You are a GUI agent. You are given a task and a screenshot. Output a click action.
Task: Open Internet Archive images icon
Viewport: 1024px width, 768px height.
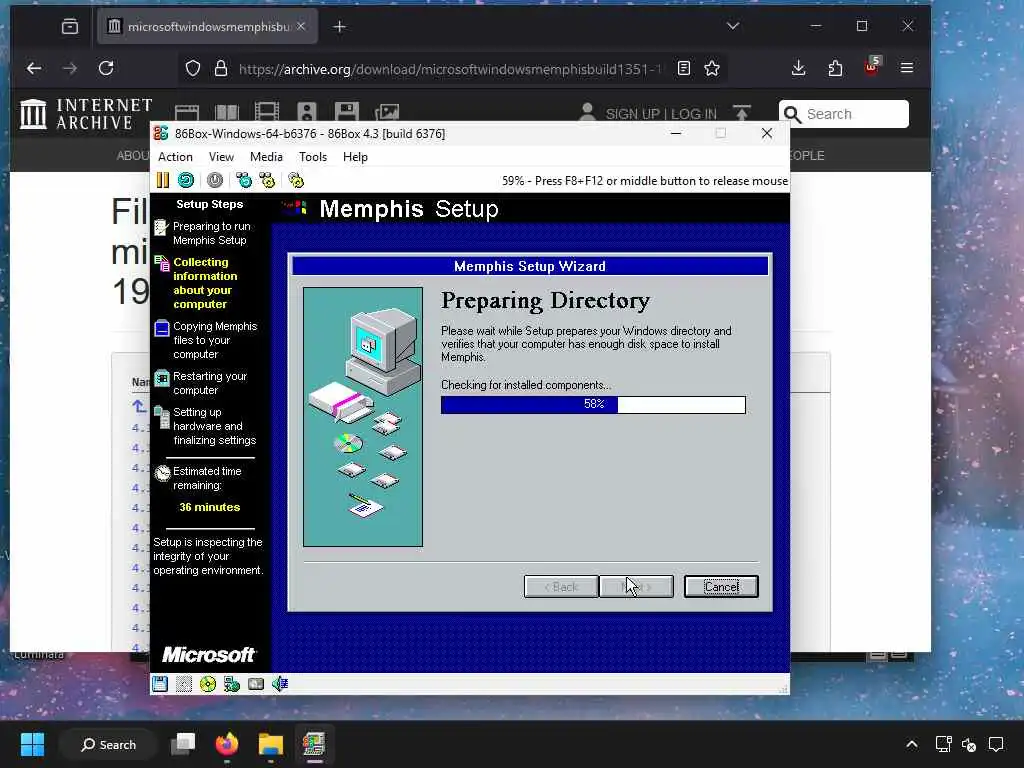click(x=387, y=112)
